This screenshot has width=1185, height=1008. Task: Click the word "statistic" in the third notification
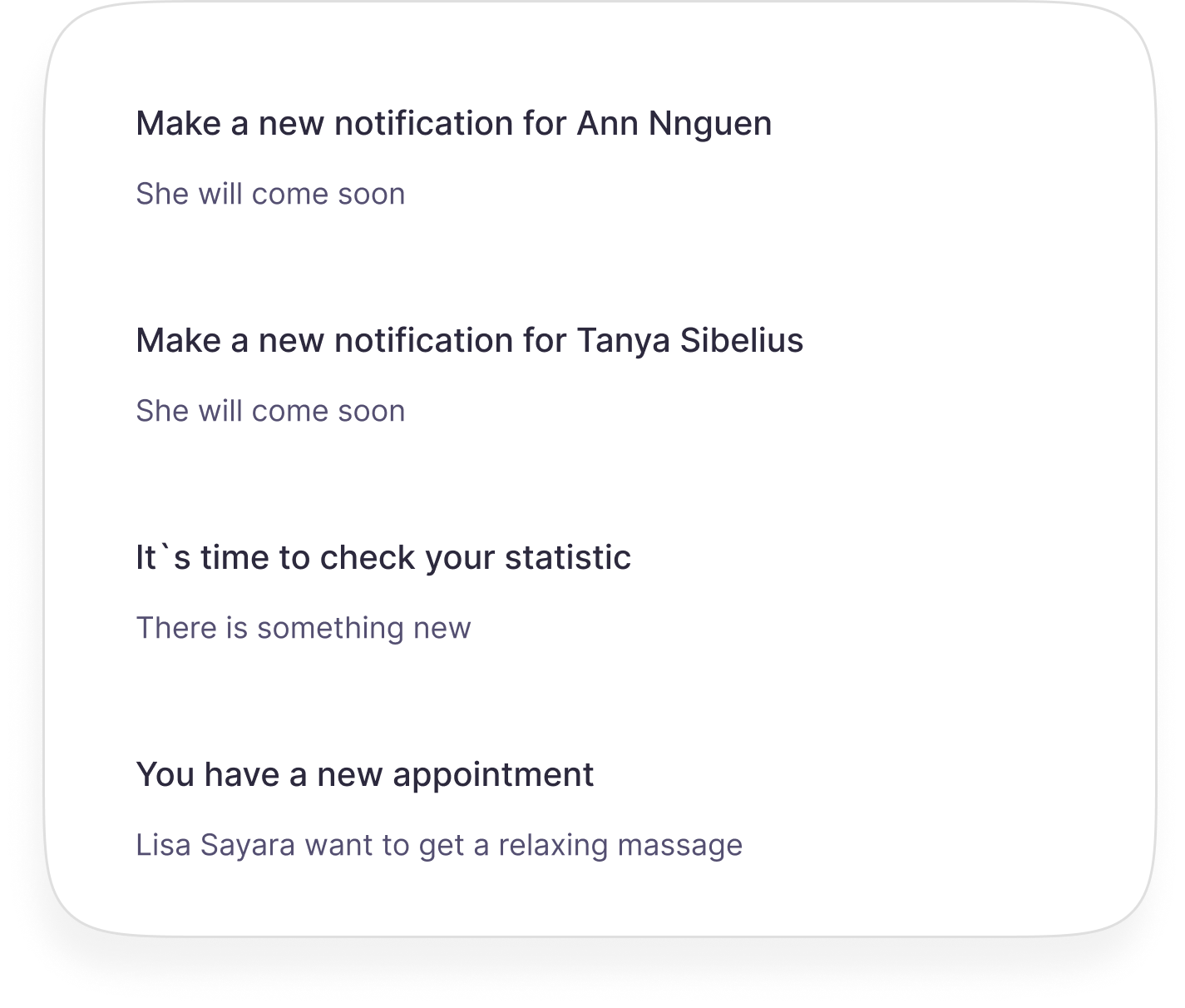568,558
